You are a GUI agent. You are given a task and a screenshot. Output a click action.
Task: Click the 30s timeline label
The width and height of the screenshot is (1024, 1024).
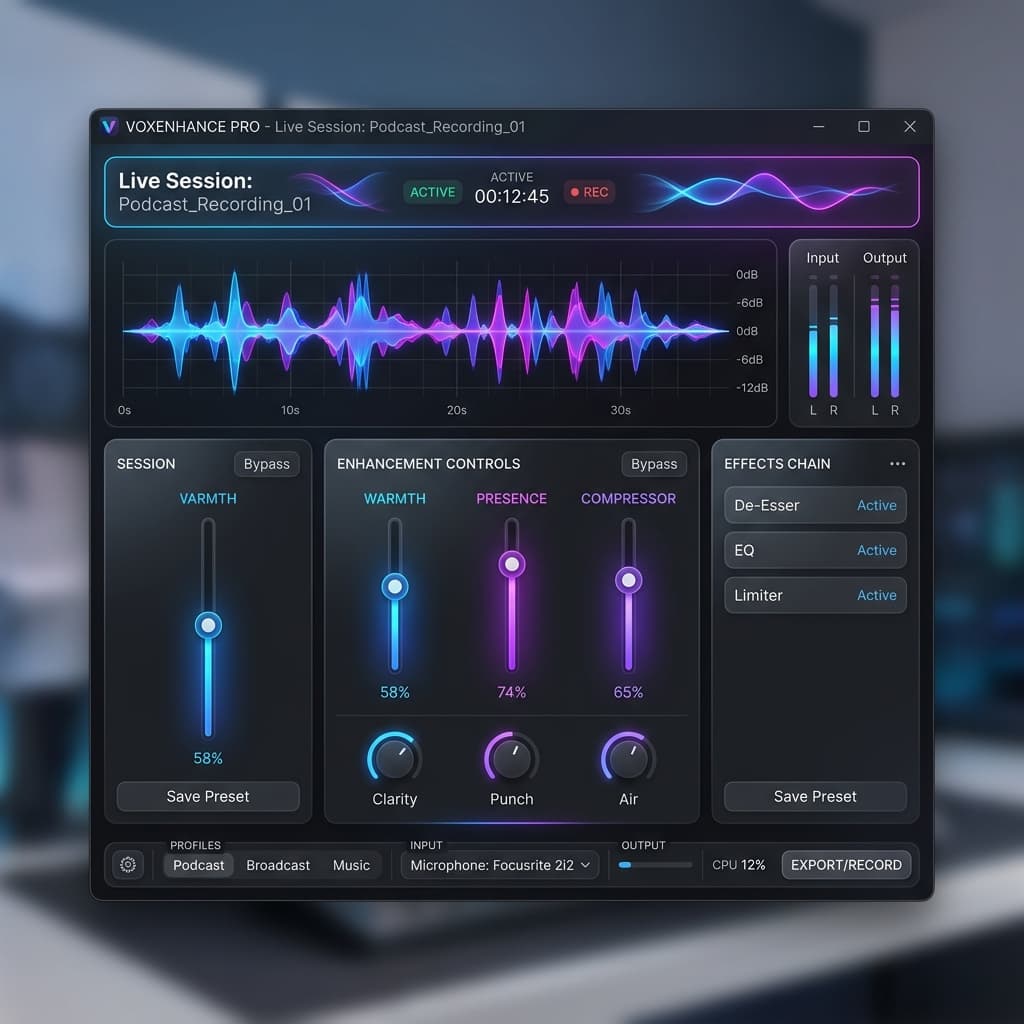[x=620, y=410]
